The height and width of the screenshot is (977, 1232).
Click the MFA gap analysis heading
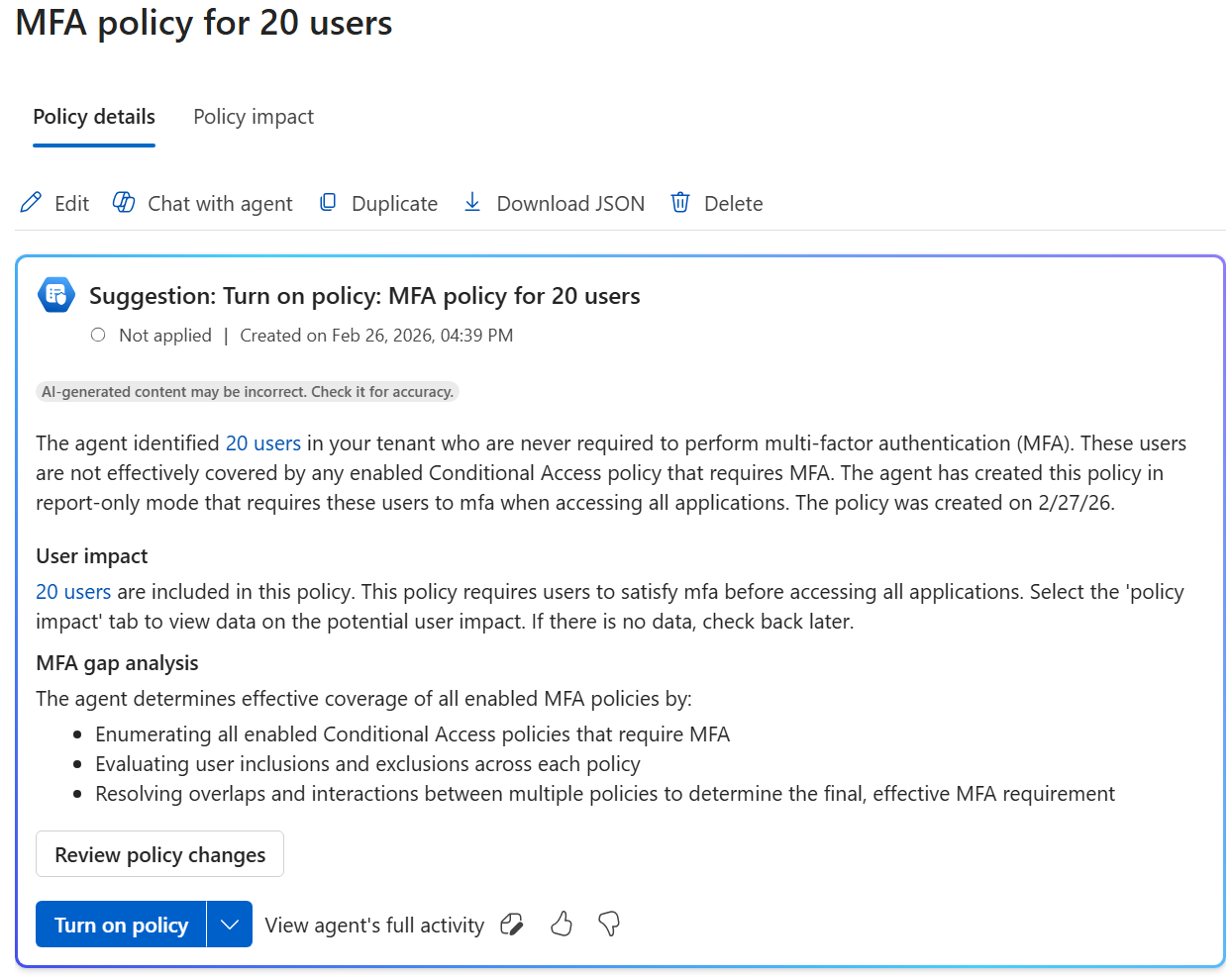point(117,663)
